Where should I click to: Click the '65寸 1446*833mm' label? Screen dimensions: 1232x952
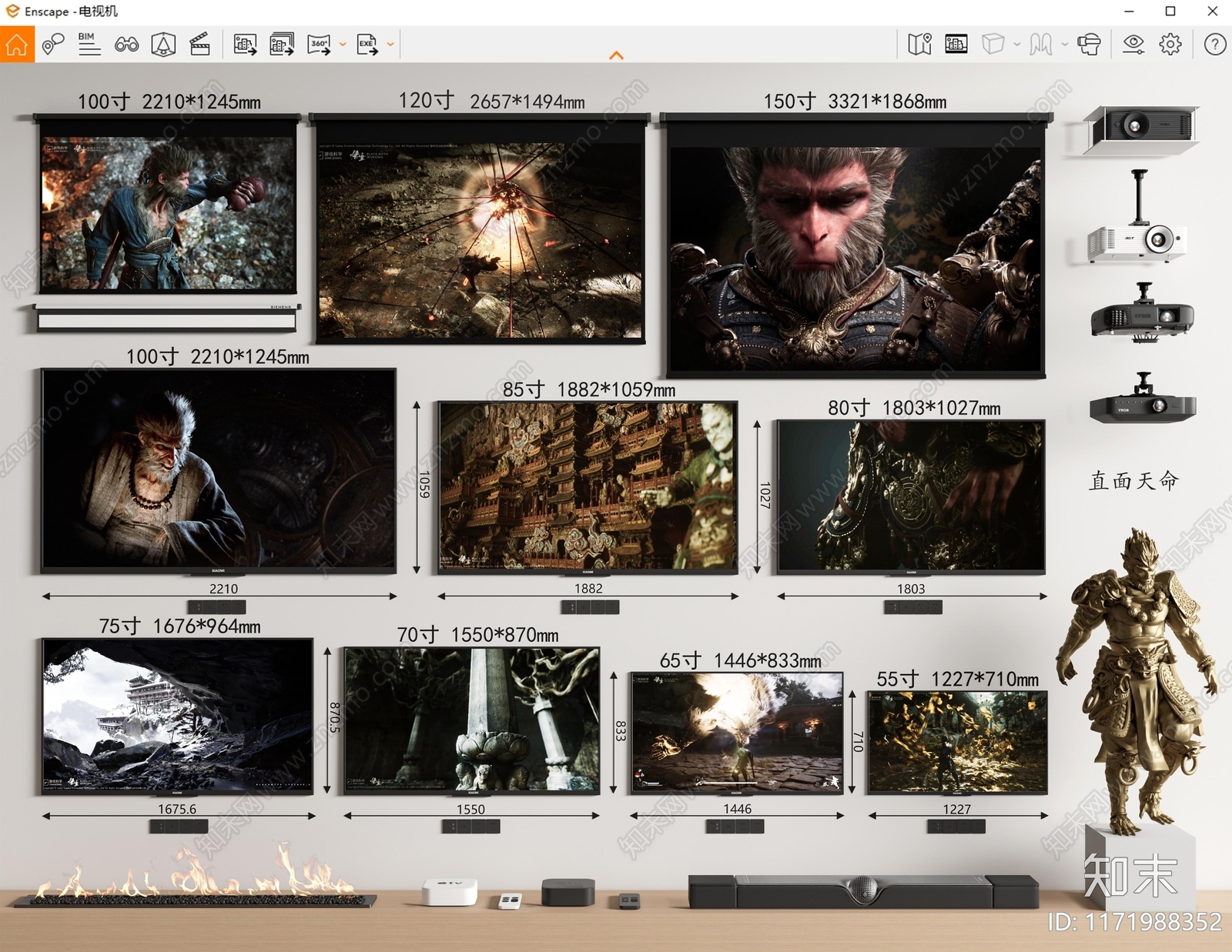[740, 660]
